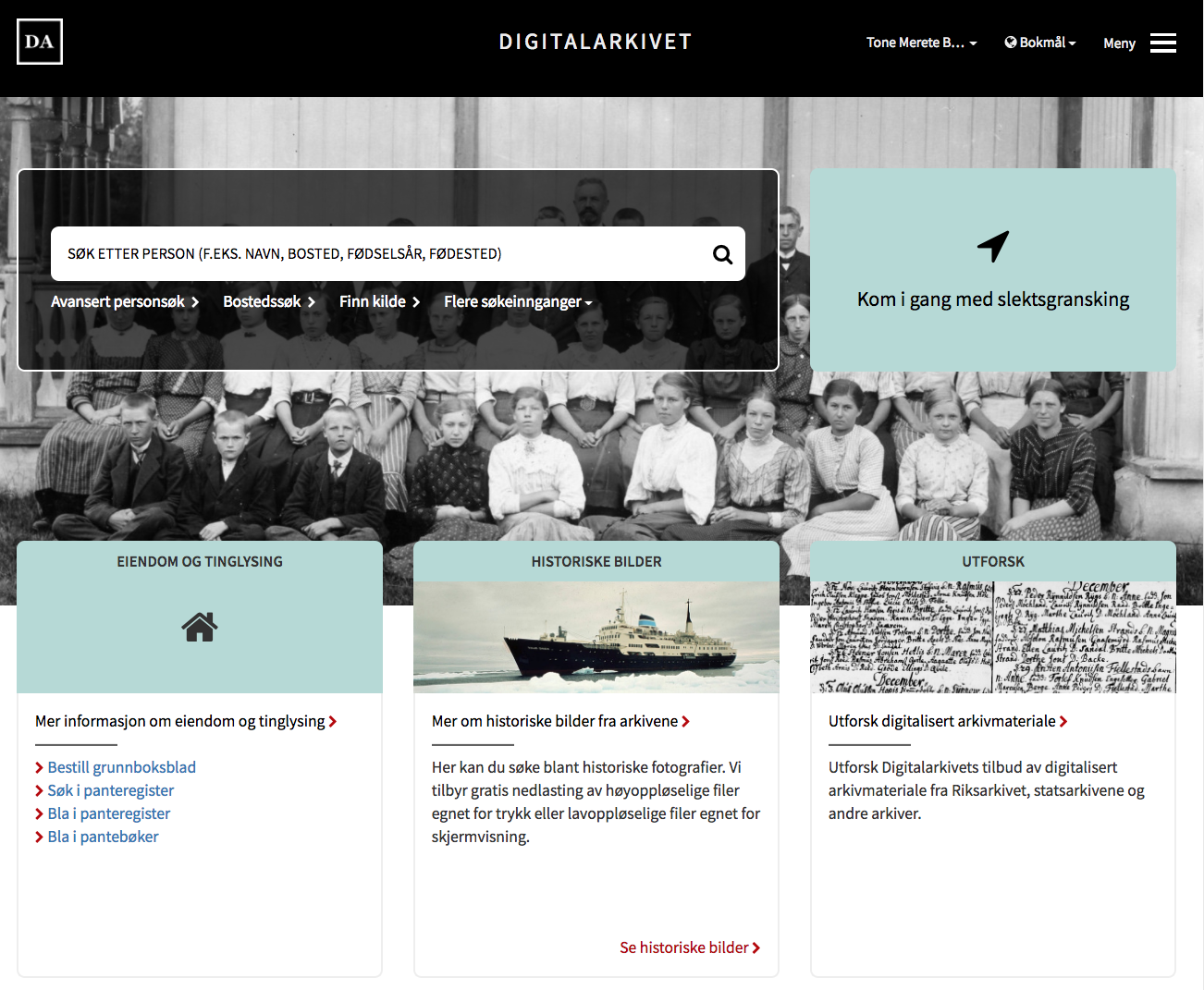Click the HISTORISKE BILDER heading
This screenshot has width=1204, height=990.
(x=596, y=561)
